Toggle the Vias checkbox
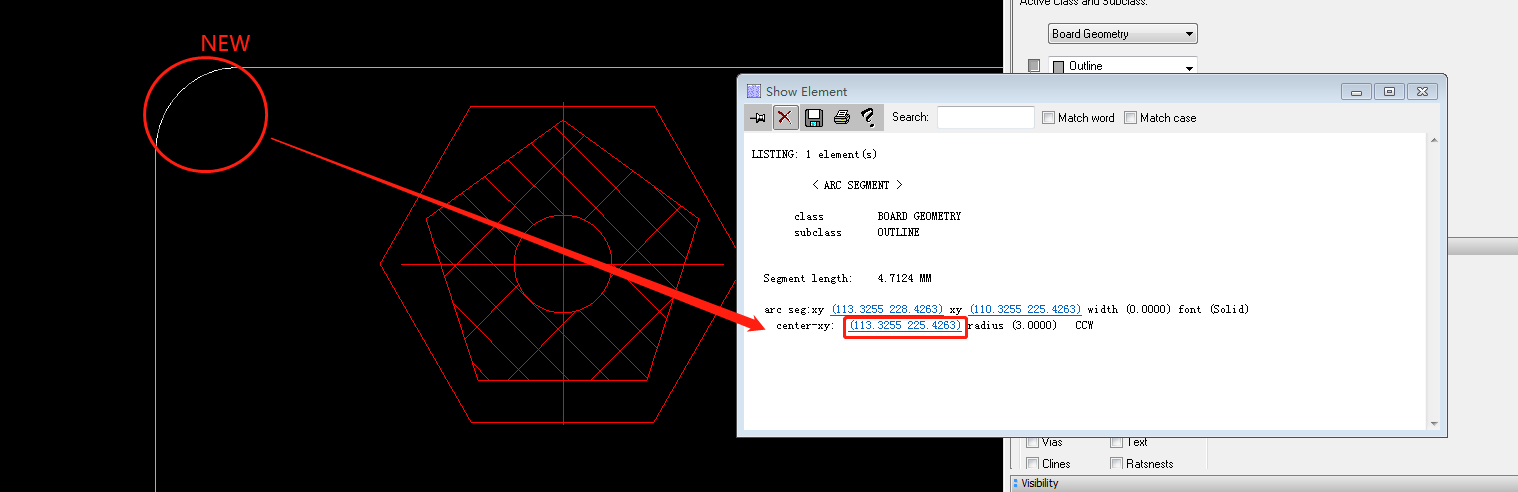 [x=1033, y=442]
